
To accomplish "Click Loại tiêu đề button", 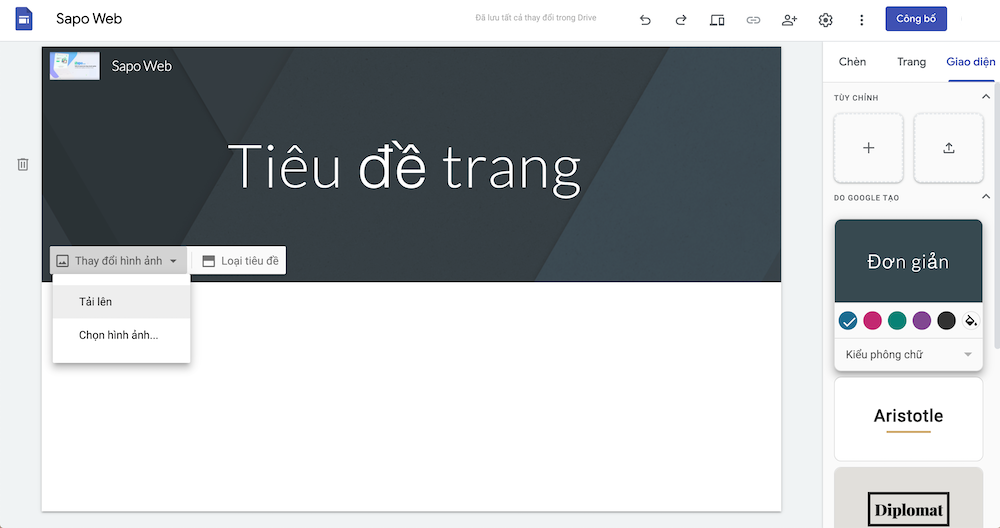I will coord(240,261).
